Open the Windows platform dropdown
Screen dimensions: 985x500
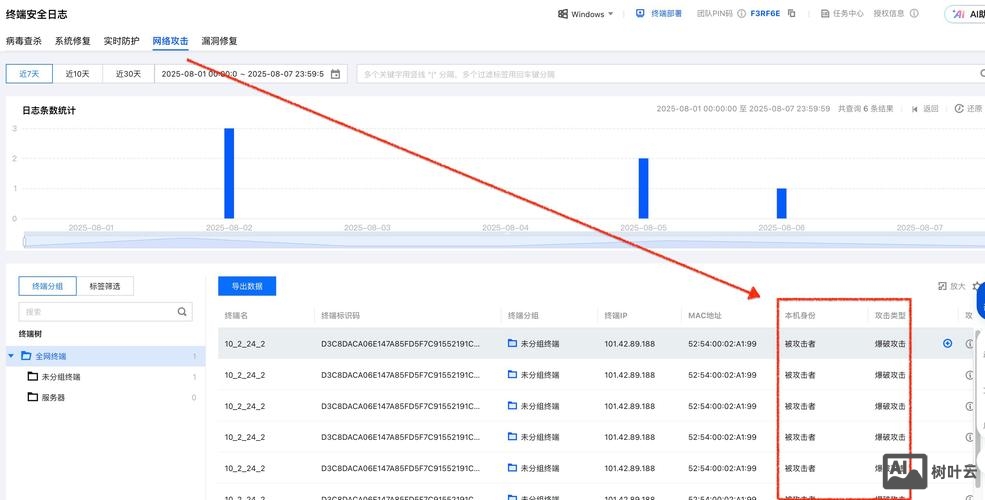click(x=585, y=14)
